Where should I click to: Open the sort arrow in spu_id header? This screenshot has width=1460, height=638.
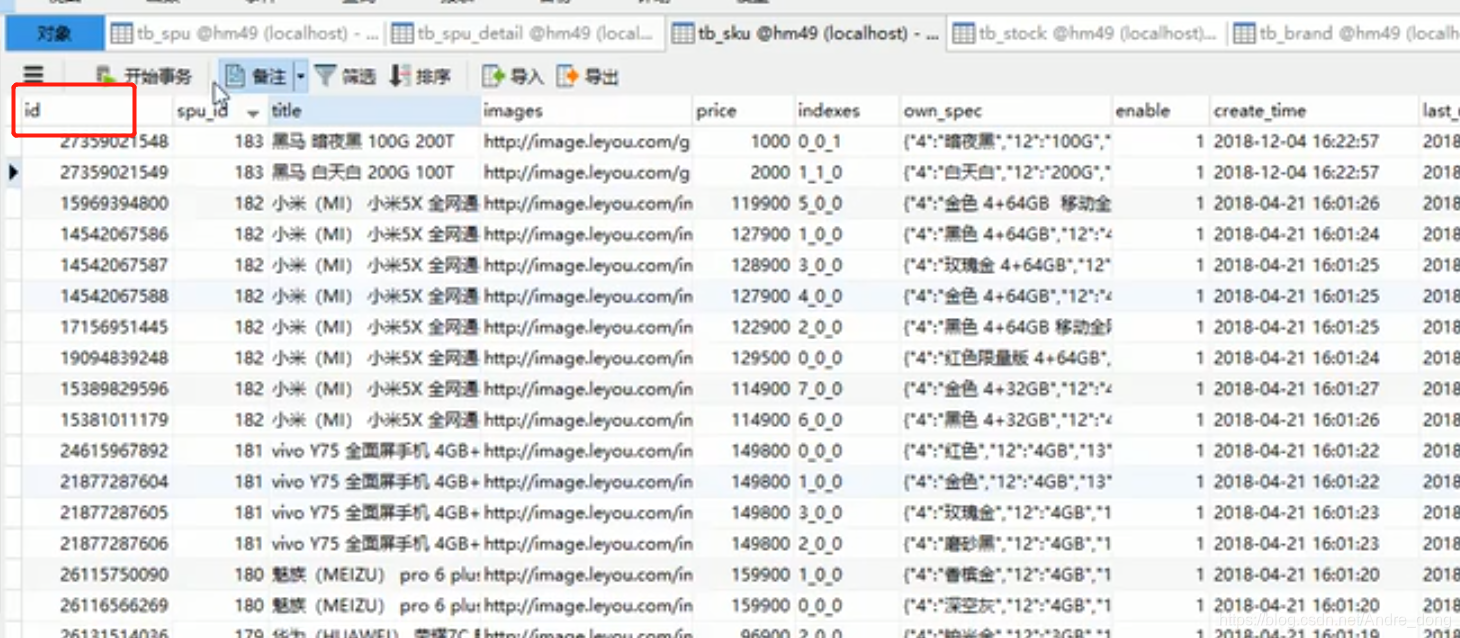253,113
